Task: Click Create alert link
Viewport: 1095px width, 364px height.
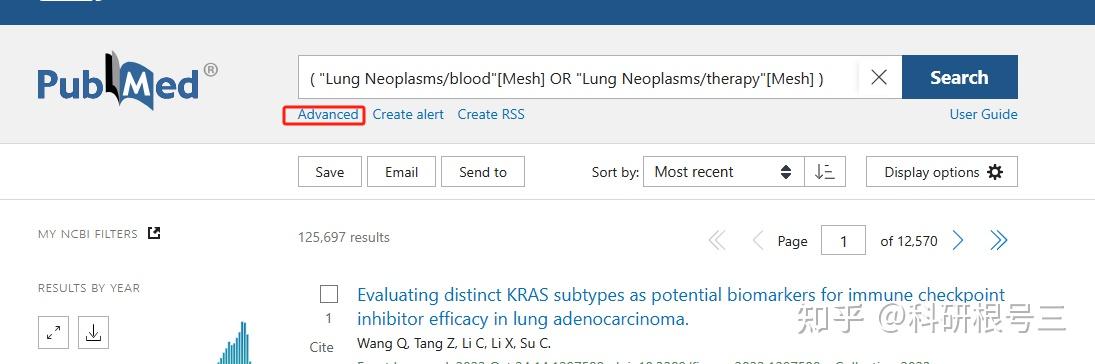Action: pyautogui.click(x=408, y=115)
